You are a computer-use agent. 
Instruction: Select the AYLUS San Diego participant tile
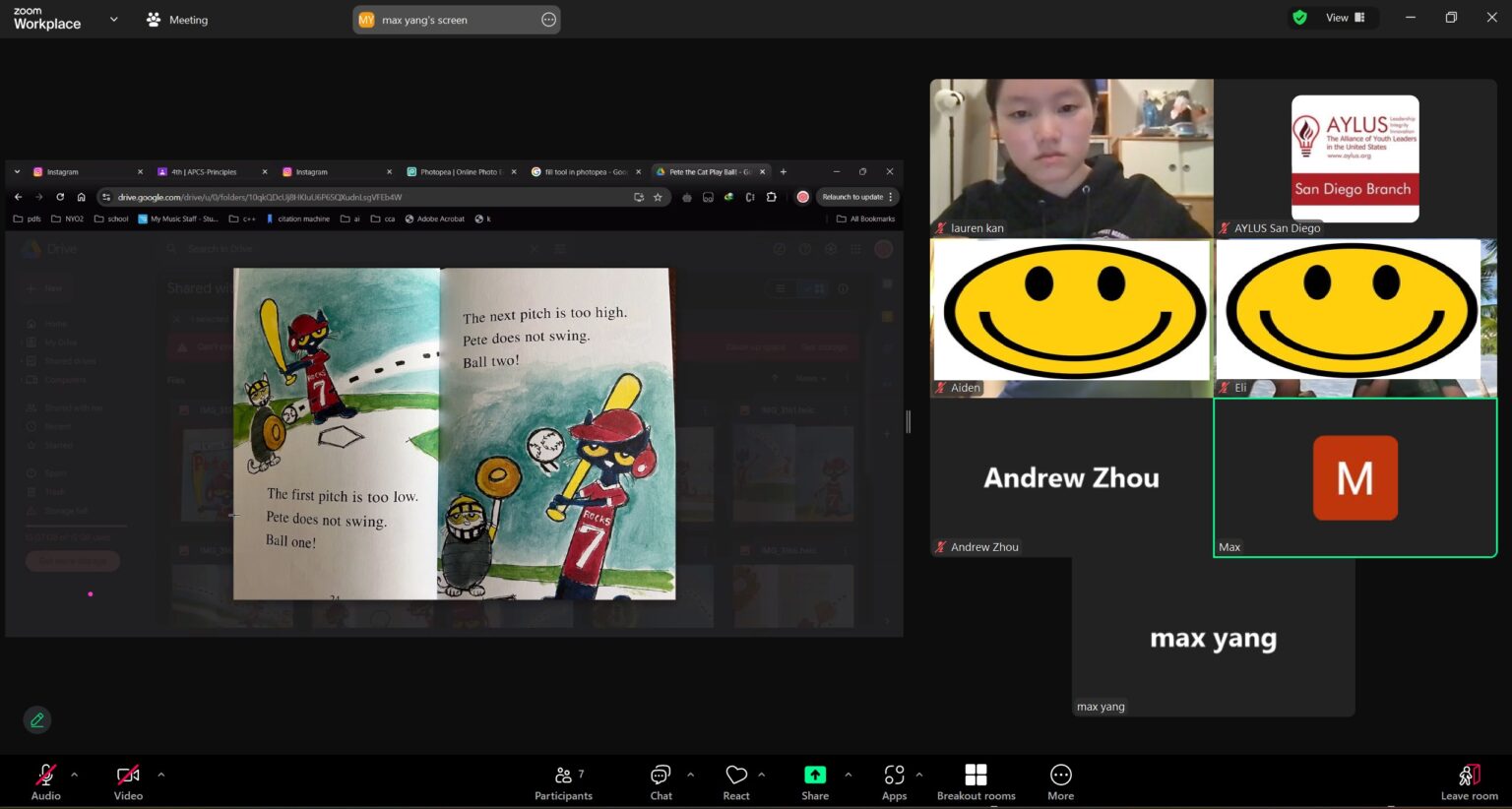[x=1355, y=158]
